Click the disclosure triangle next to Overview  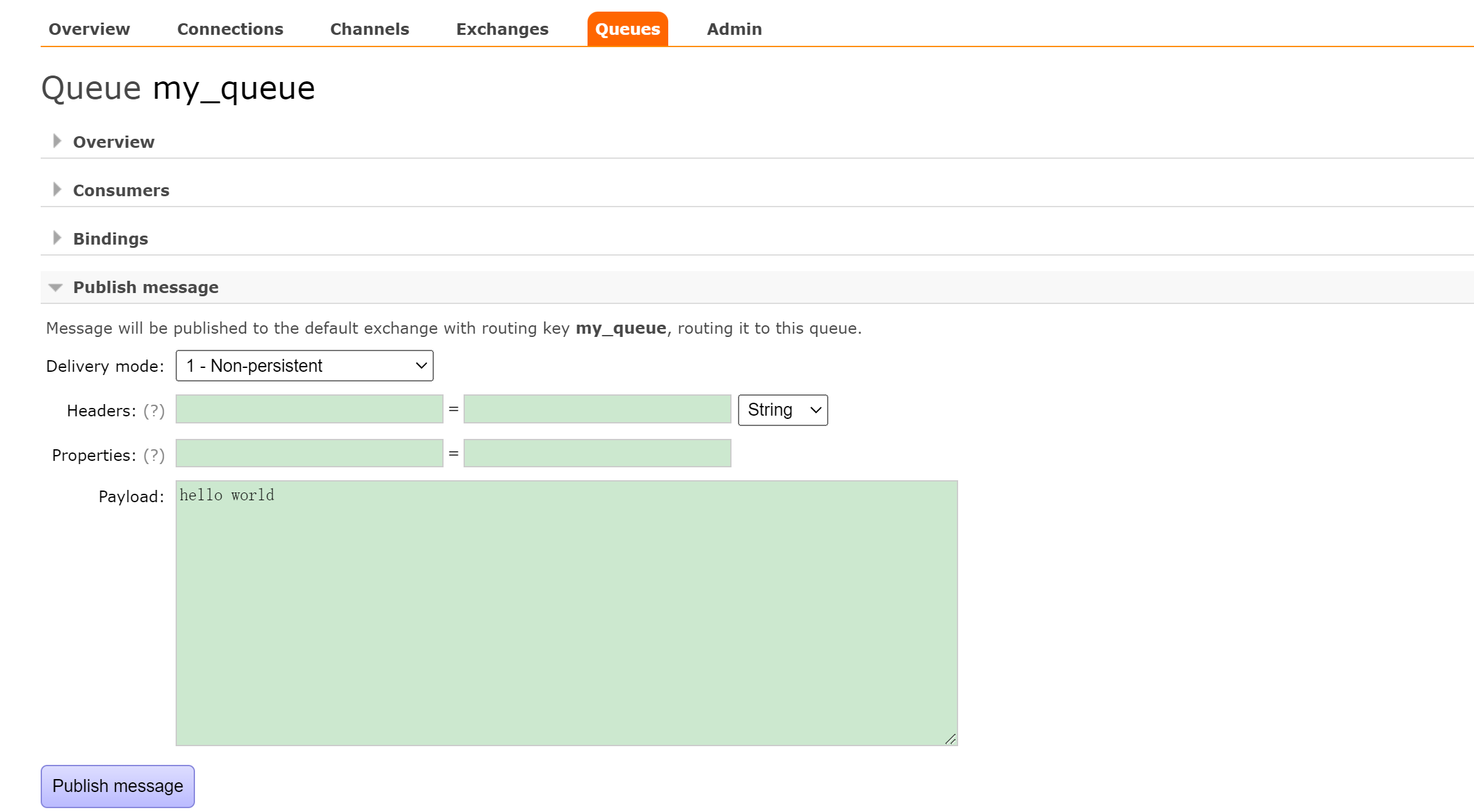[x=56, y=142]
